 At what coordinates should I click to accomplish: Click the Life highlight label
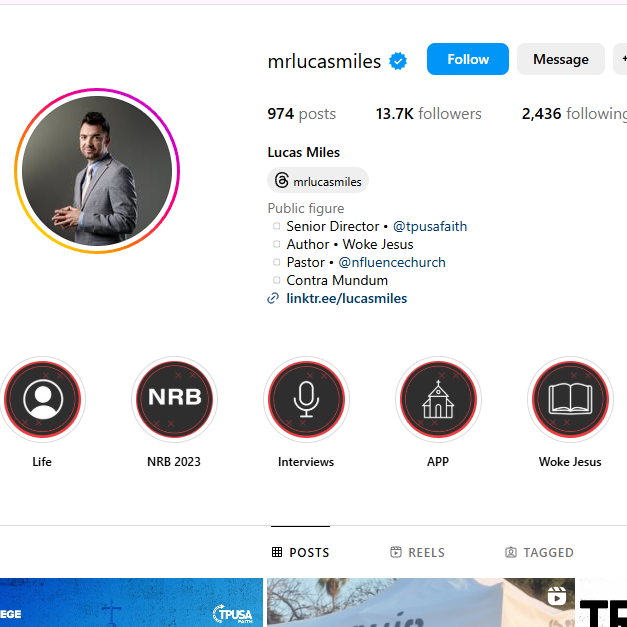42,461
